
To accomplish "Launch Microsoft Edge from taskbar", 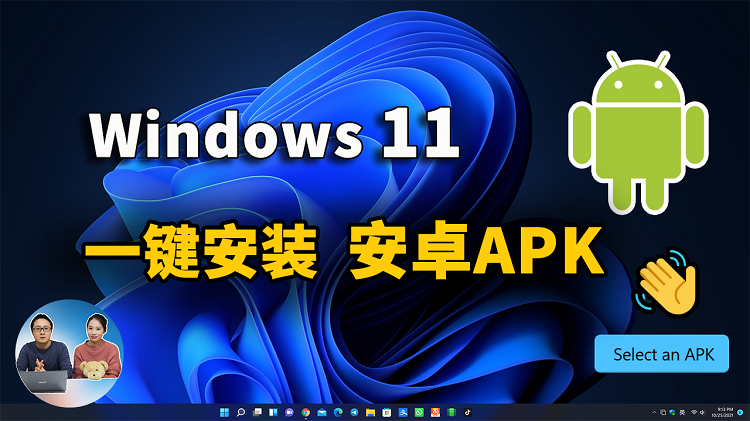I will coord(338,412).
